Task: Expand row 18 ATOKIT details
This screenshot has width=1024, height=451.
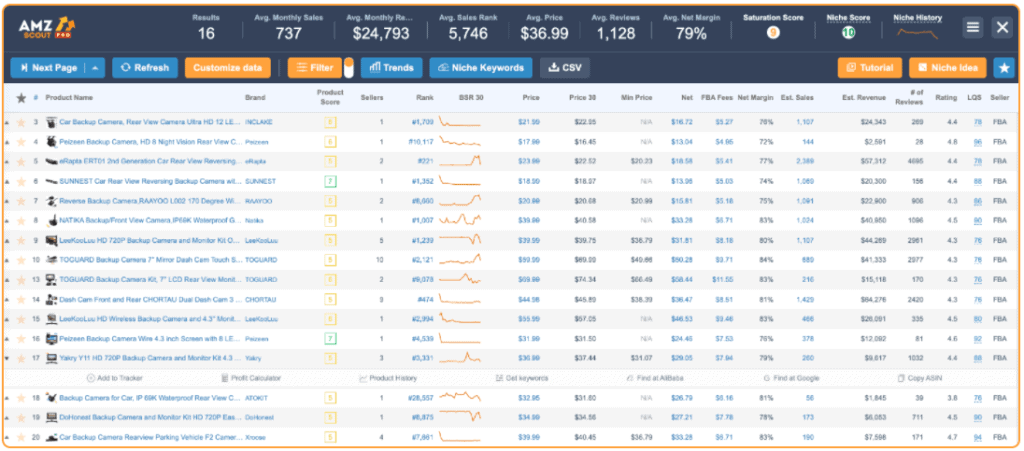Action: click(x=7, y=397)
